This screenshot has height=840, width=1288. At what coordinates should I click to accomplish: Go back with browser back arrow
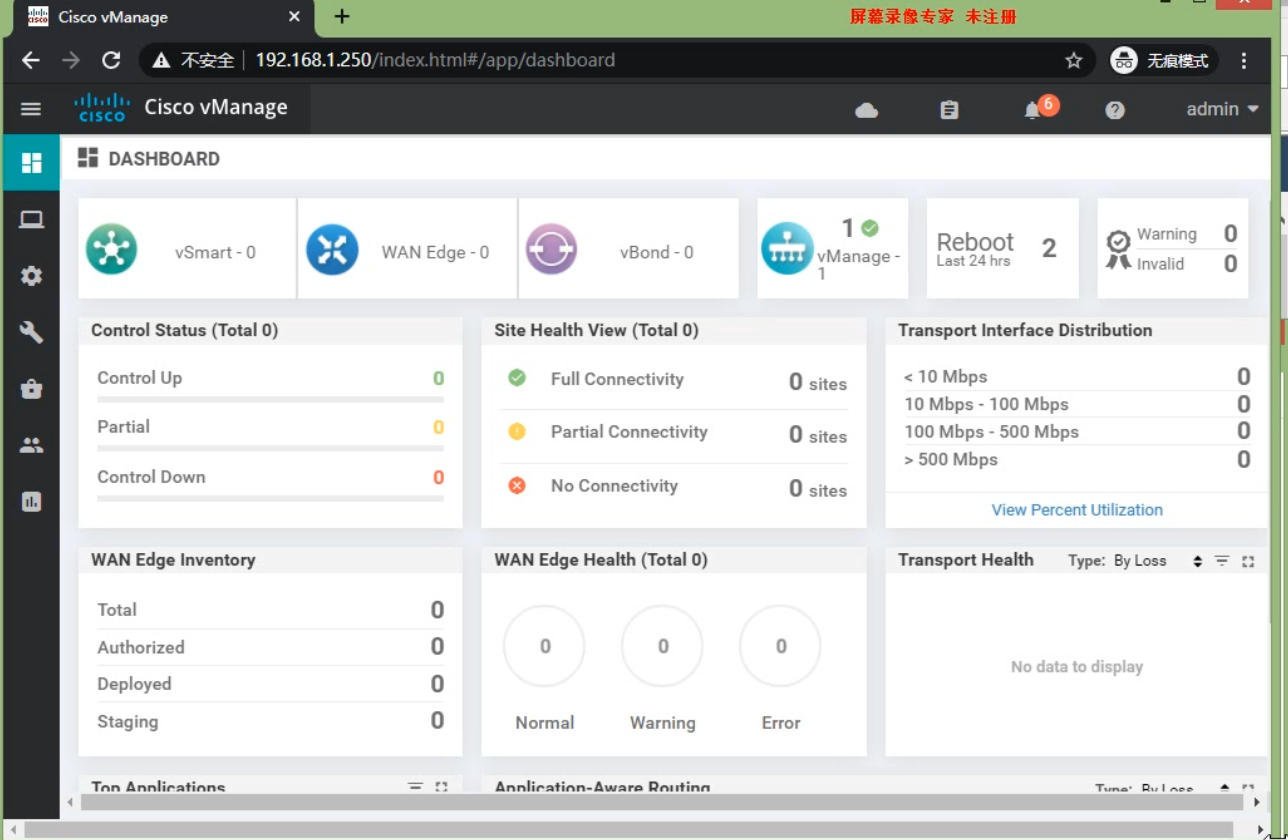coord(31,60)
